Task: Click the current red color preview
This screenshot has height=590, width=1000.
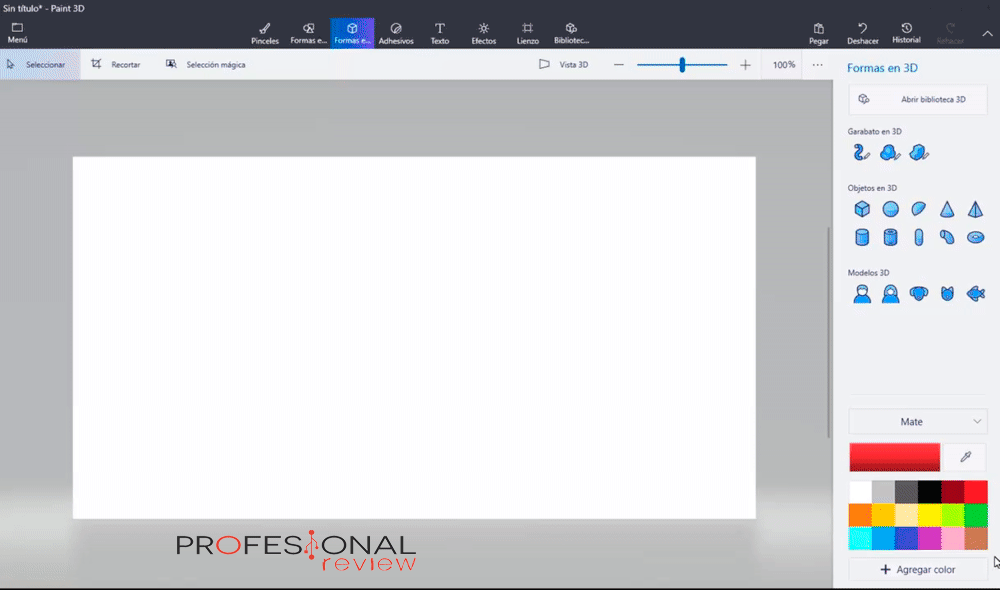Action: coord(894,457)
